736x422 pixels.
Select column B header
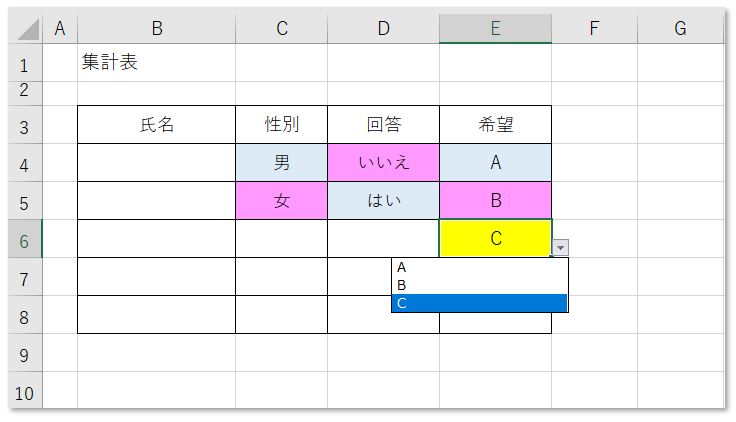(156, 29)
